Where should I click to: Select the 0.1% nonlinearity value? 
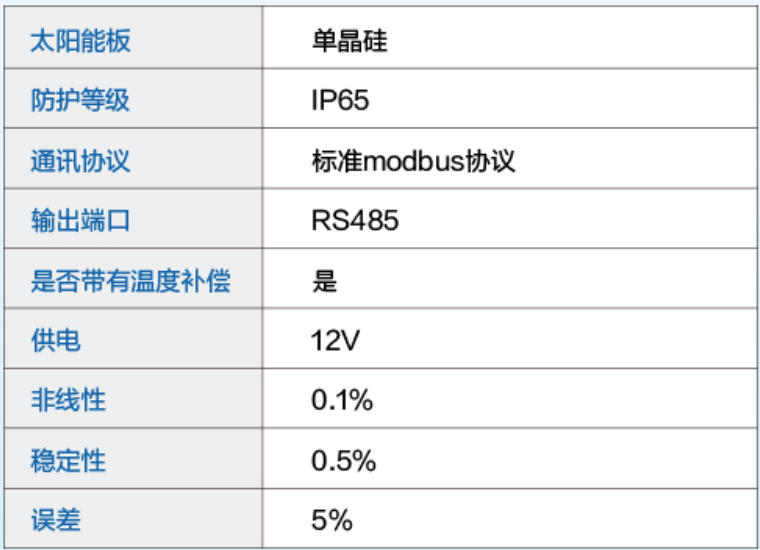click(342, 401)
